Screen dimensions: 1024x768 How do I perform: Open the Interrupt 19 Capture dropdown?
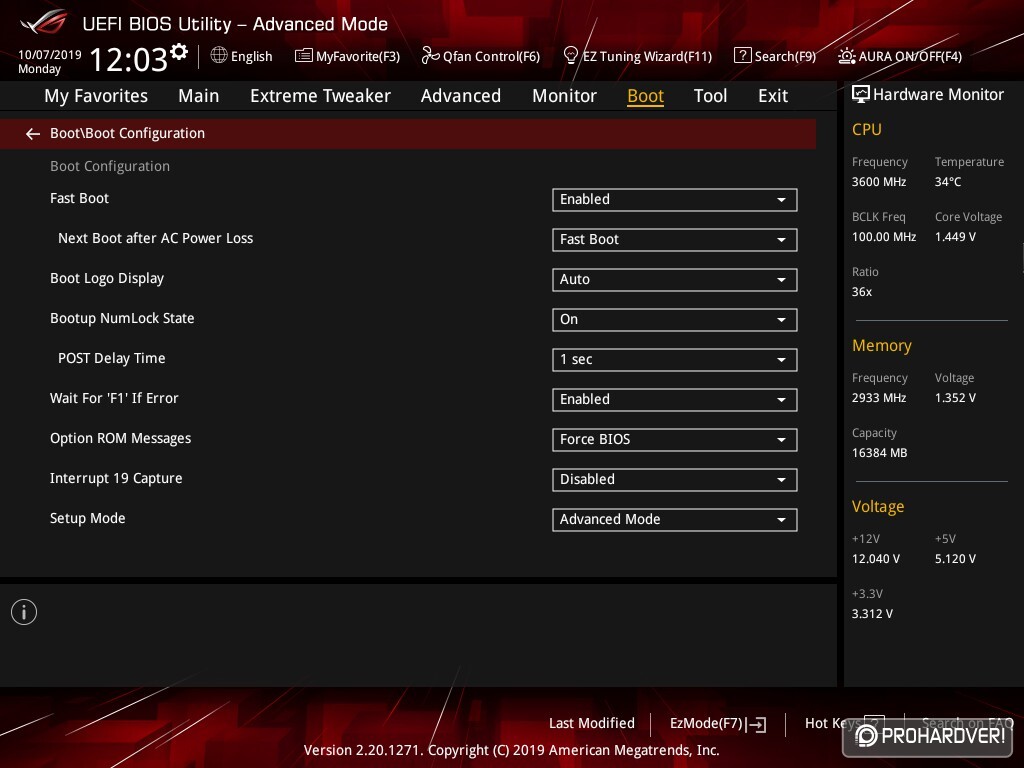coord(675,479)
